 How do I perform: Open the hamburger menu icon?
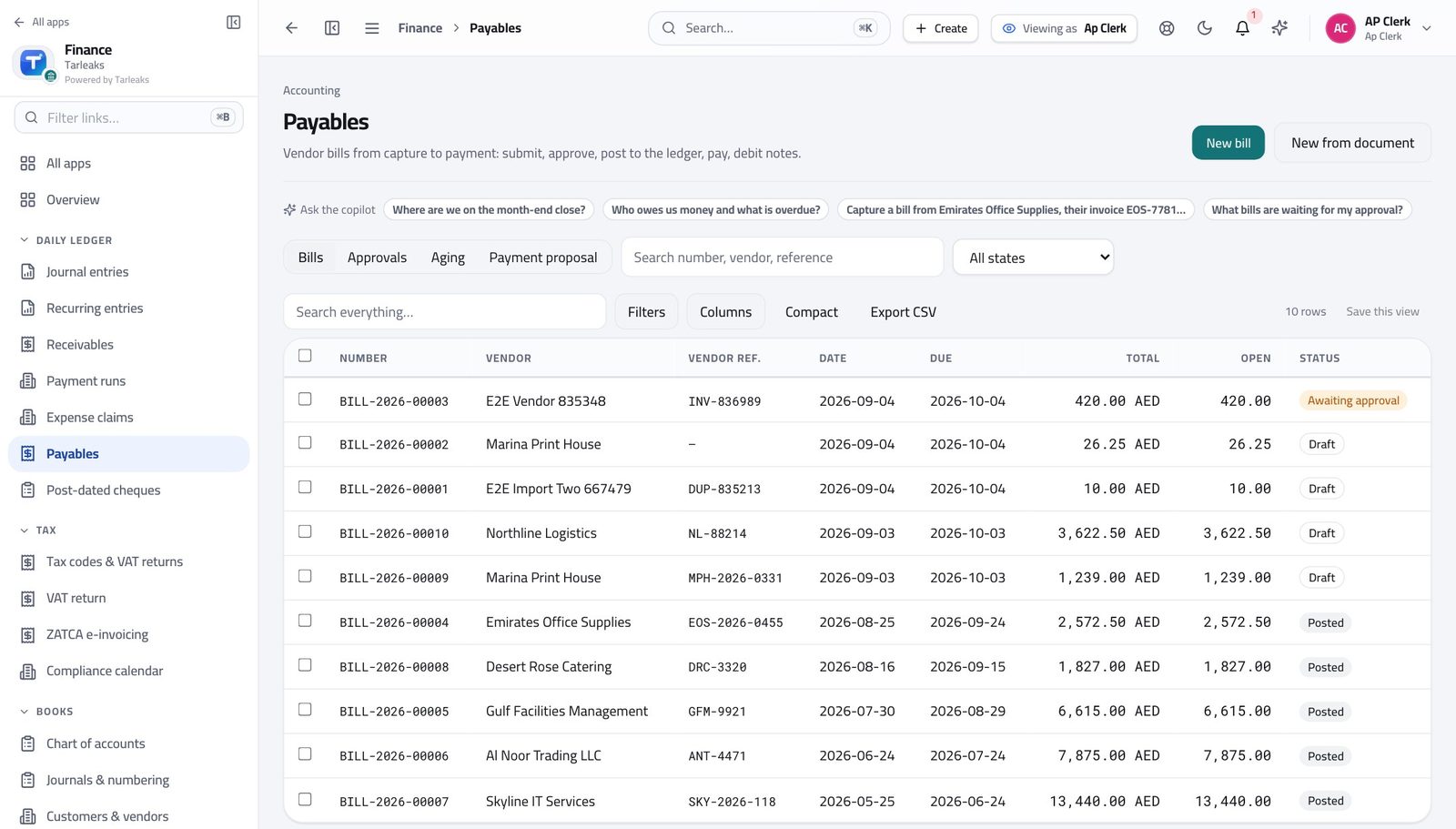coord(372,28)
